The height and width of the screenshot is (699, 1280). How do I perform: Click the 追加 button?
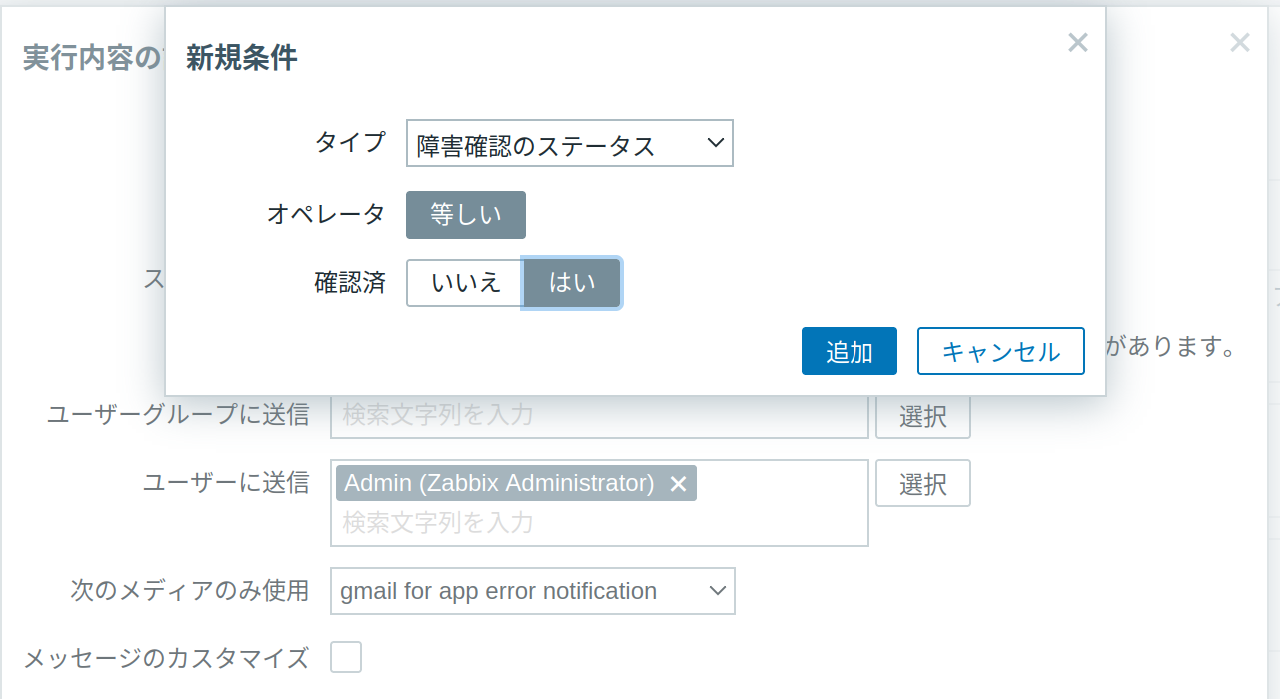[849, 351]
